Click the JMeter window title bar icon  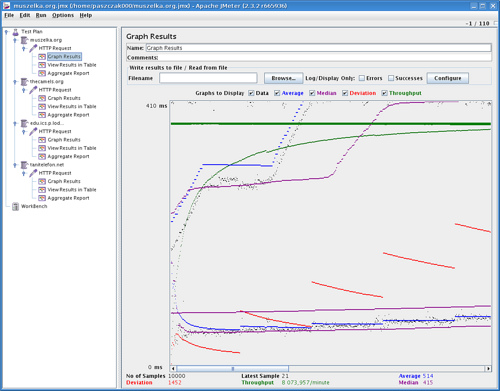[7, 6]
